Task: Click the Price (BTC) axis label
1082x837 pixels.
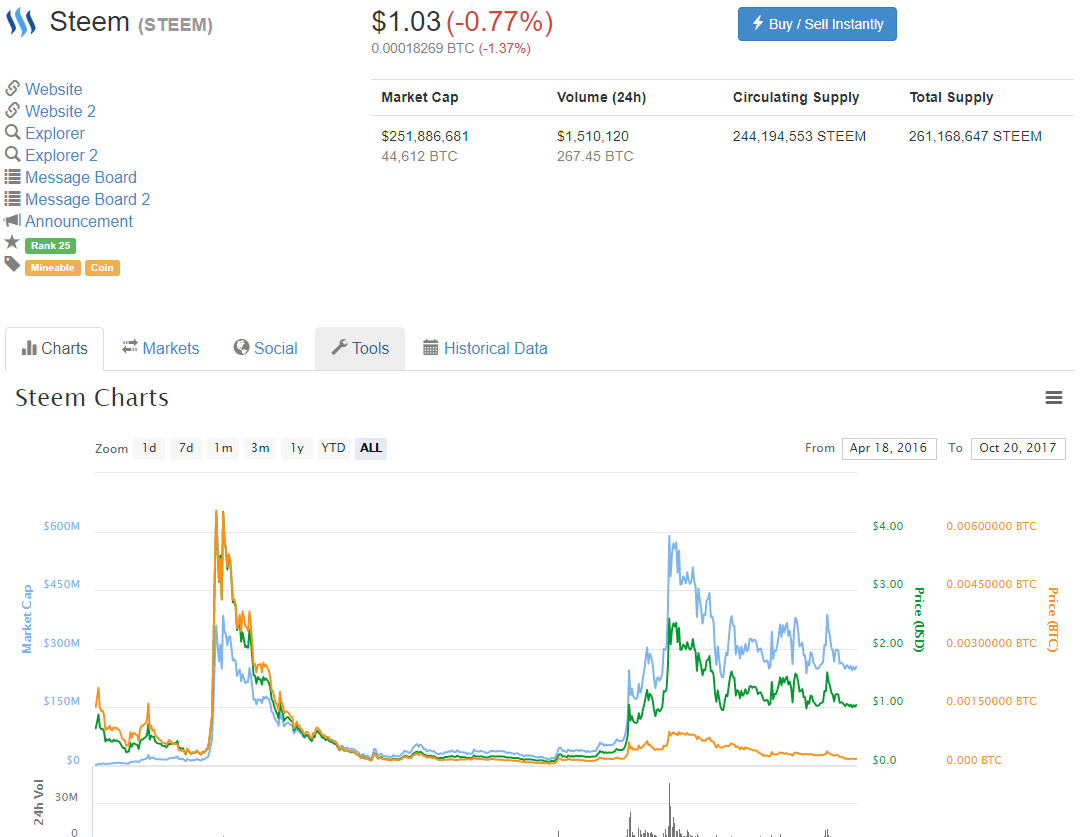Action: click(1053, 620)
